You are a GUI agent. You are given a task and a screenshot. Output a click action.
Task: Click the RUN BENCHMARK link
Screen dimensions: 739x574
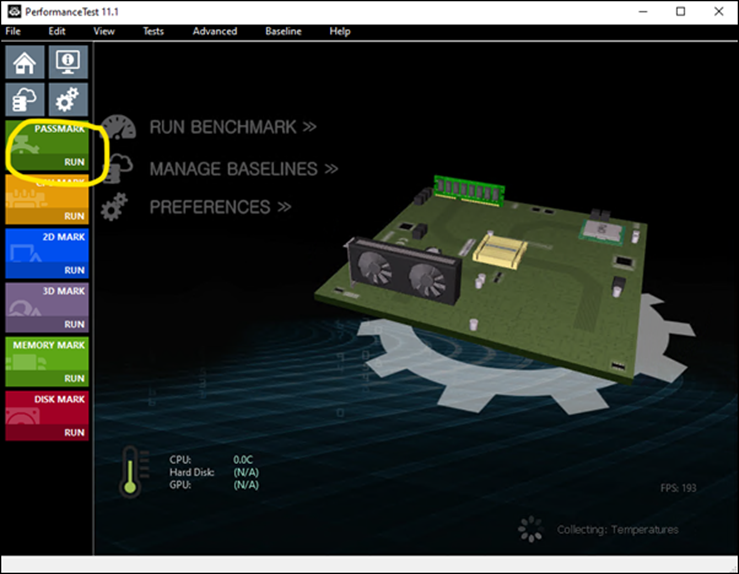pos(233,127)
